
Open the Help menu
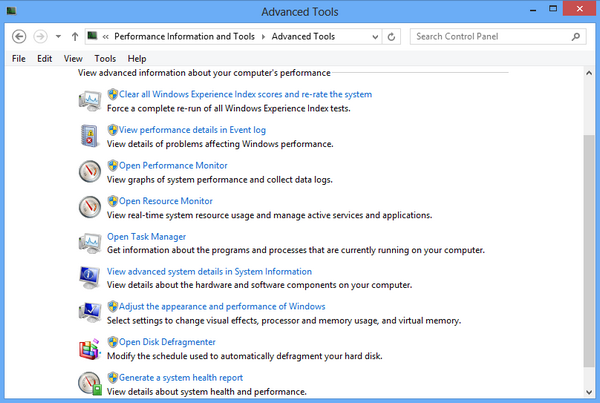click(137, 59)
